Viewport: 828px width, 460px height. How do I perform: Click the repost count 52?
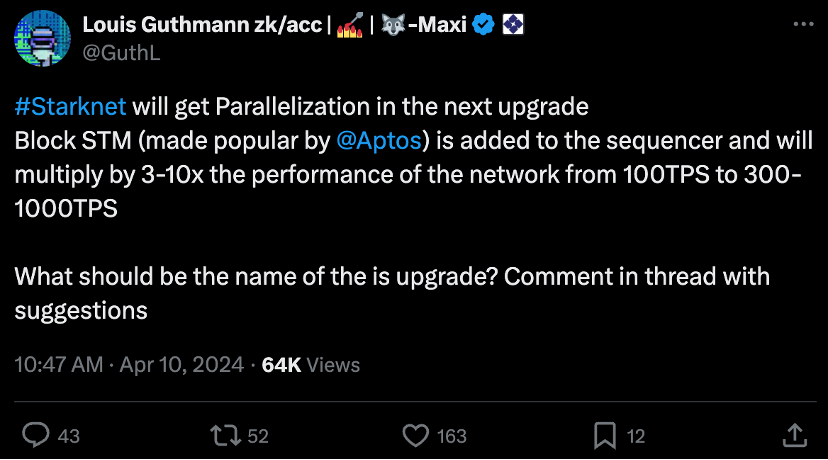click(257, 436)
